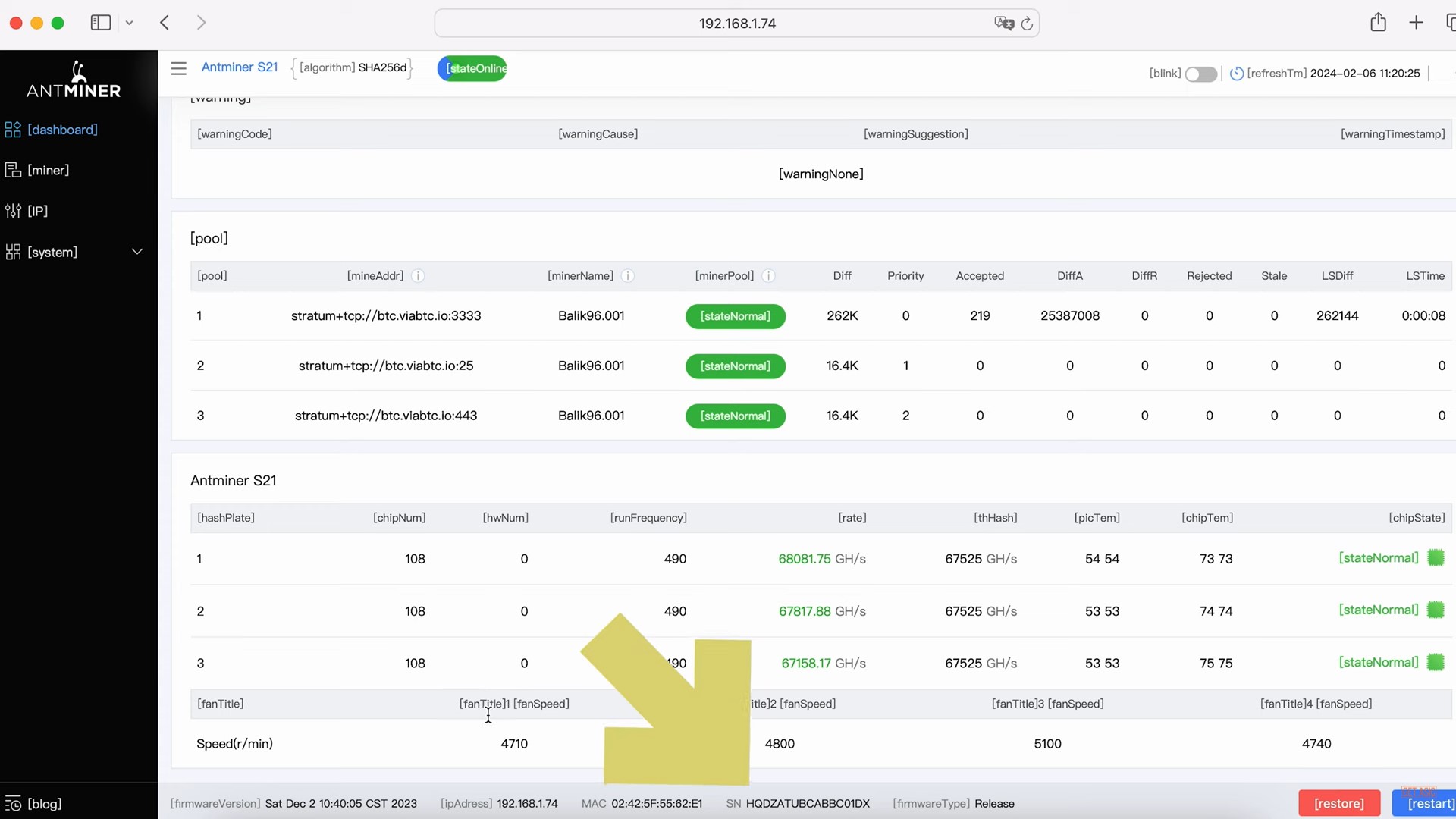This screenshot has height=819, width=1456.
Task: Go back with the Safari back arrow
Action: 165,23
